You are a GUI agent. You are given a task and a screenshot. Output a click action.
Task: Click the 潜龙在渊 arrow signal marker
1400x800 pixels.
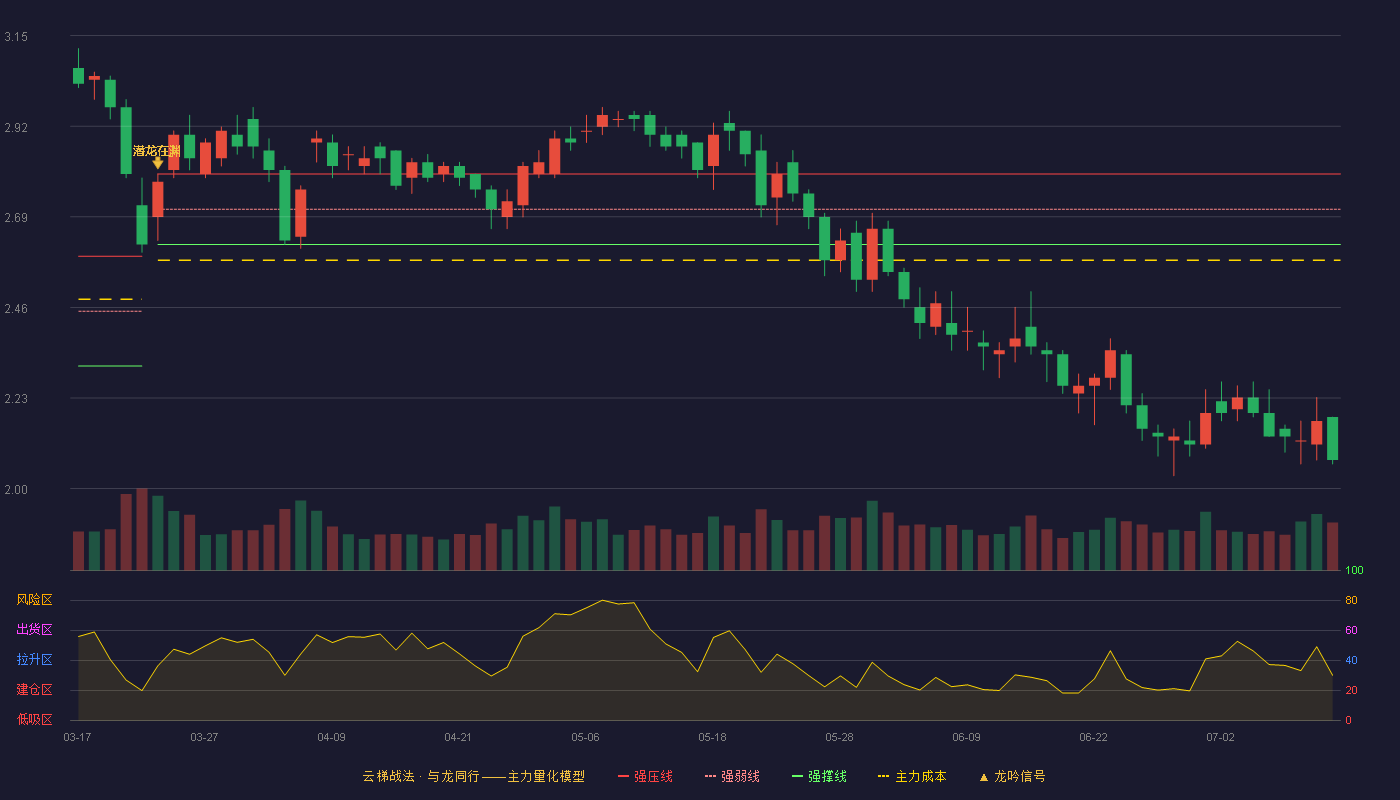[x=157, y=163]
